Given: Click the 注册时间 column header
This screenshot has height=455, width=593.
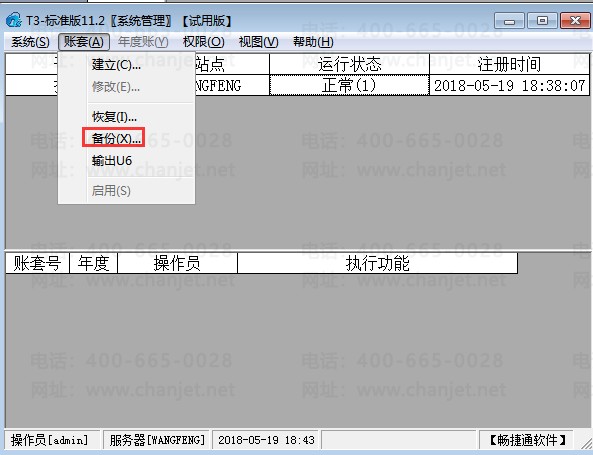Looking at the screenshot, I should tap(509, 64).
